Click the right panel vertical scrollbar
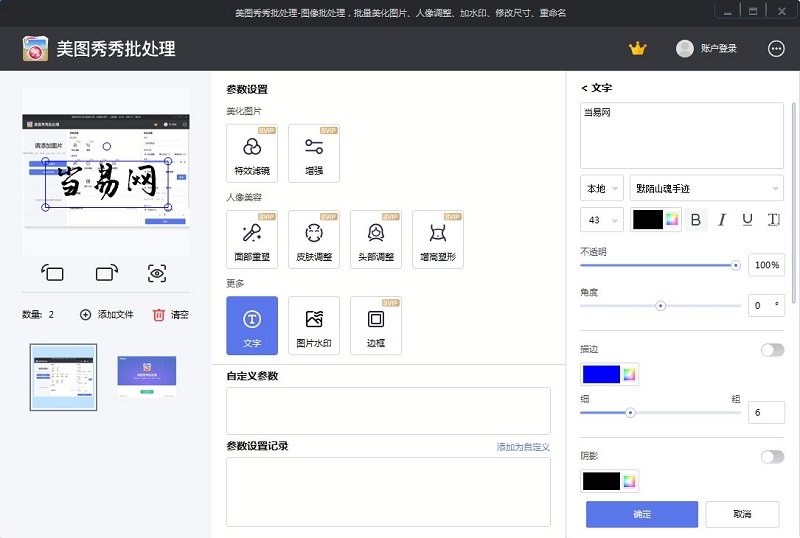Image resolution: width=800 pixels, height=538 pixels. coord(794,203)
